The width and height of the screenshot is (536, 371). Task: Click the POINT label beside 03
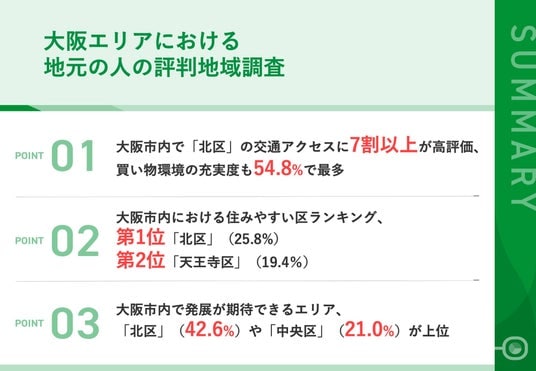click(x=29, y=323)
